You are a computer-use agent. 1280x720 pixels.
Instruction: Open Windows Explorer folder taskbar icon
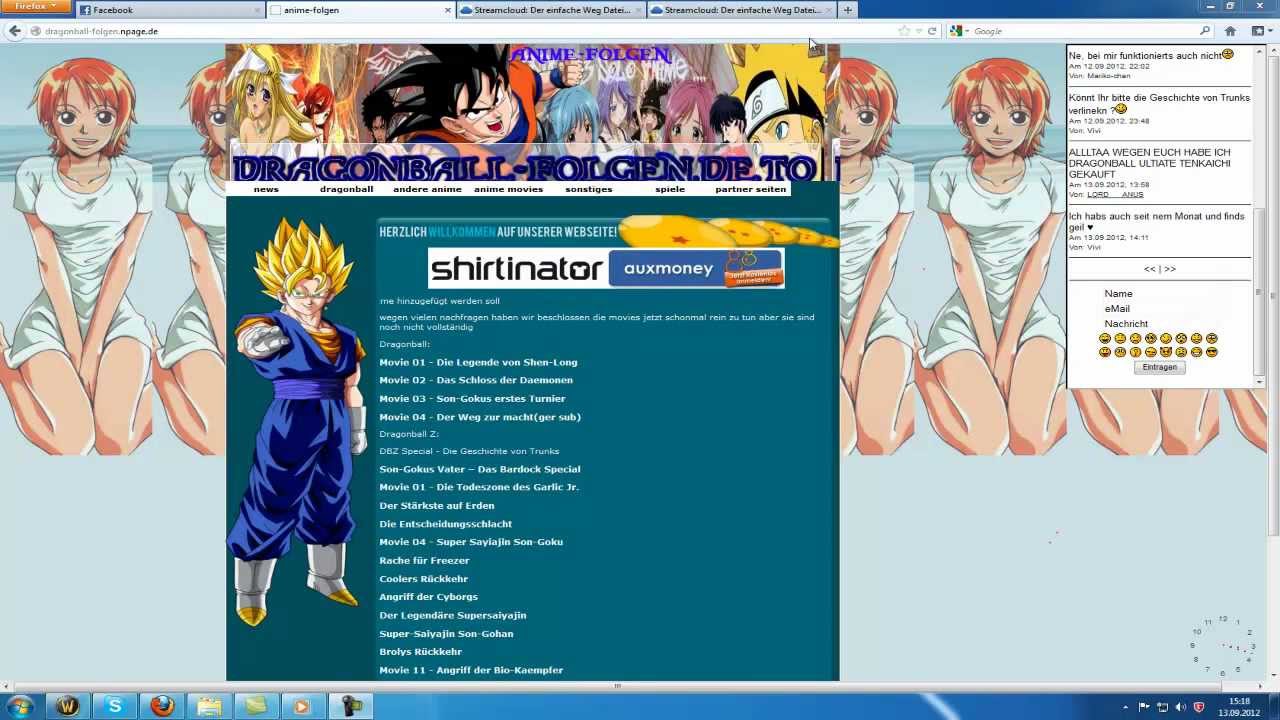coord(209,706)
